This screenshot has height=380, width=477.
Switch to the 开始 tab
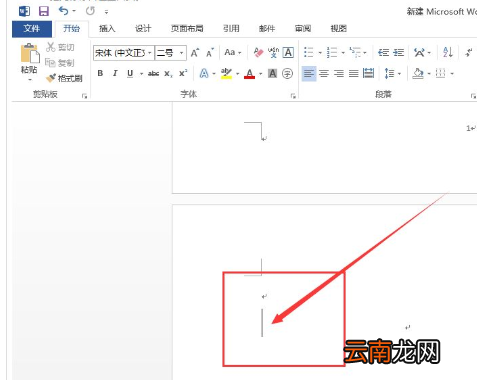click(72, 29)
